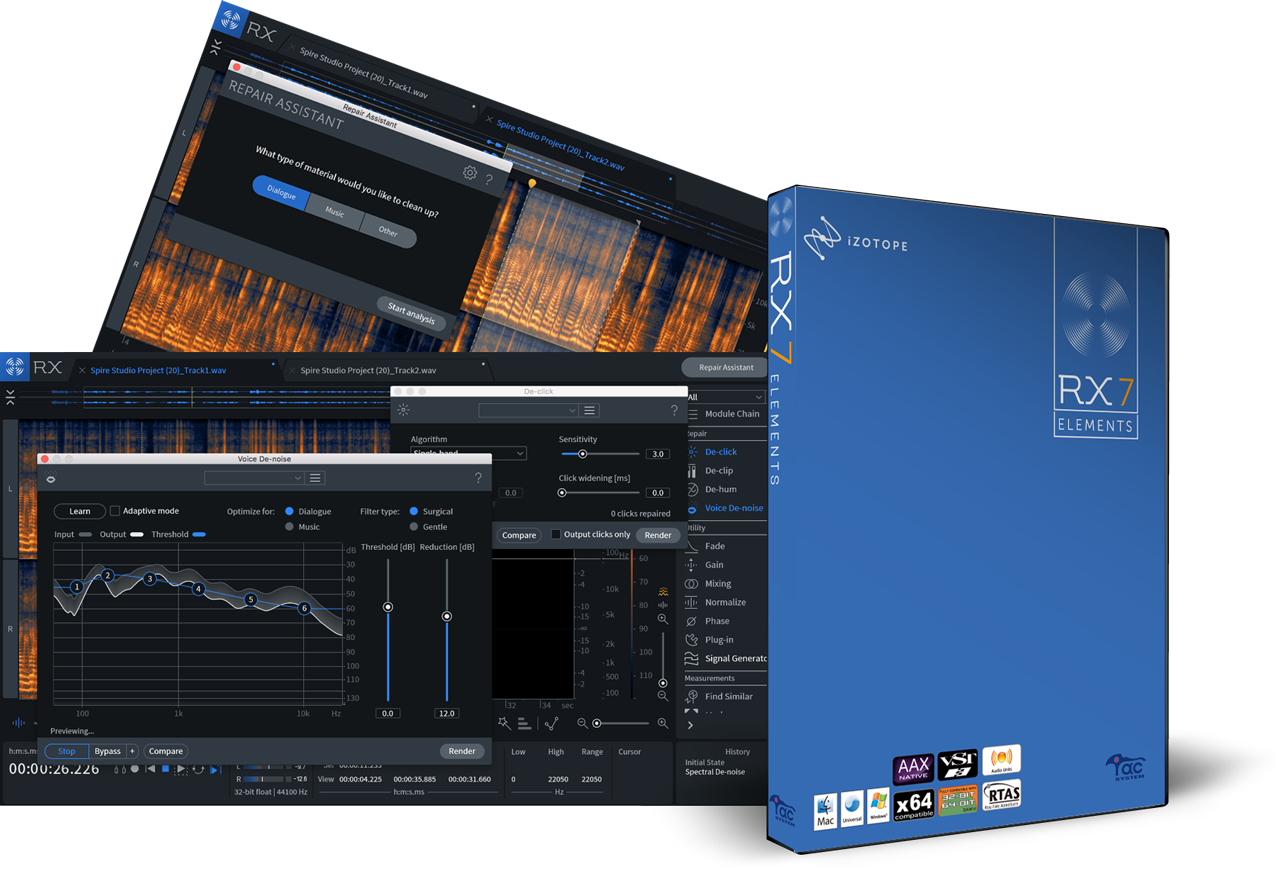Open De-click module in the Repair list
This screenshot has width=1280, height=870.
point(720,452)
